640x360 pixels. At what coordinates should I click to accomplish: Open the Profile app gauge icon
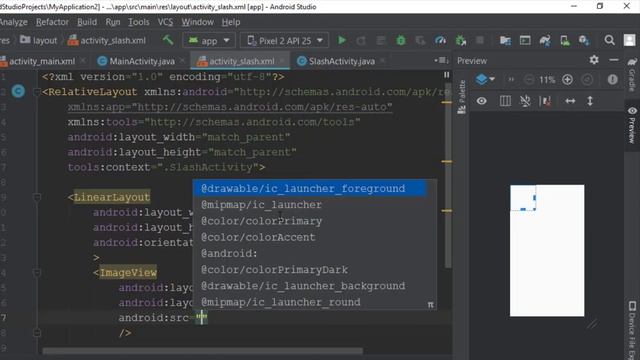coord(440,40)
